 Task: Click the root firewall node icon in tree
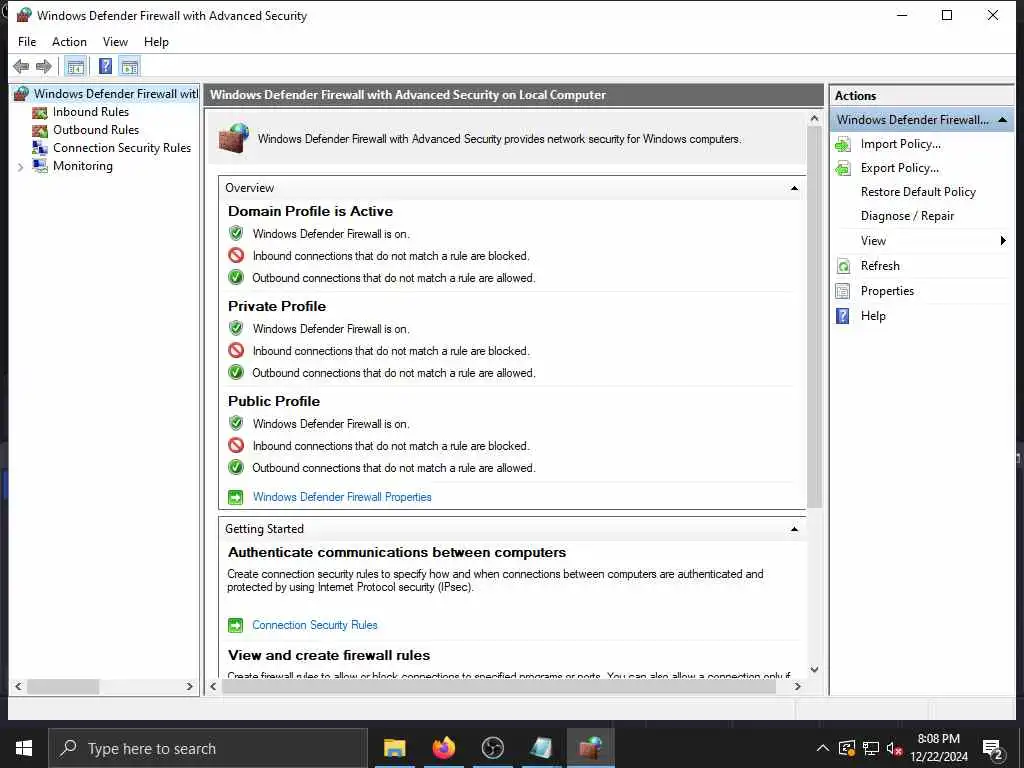pos(22,93)
